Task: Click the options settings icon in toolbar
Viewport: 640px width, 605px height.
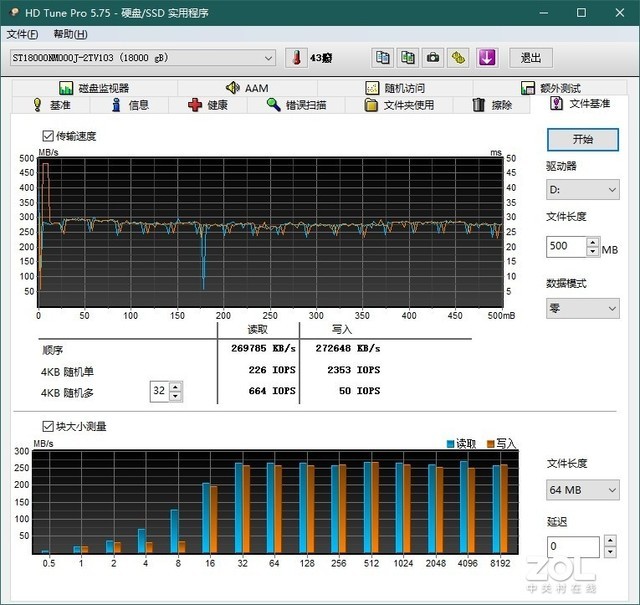Action: coord(459,58)
